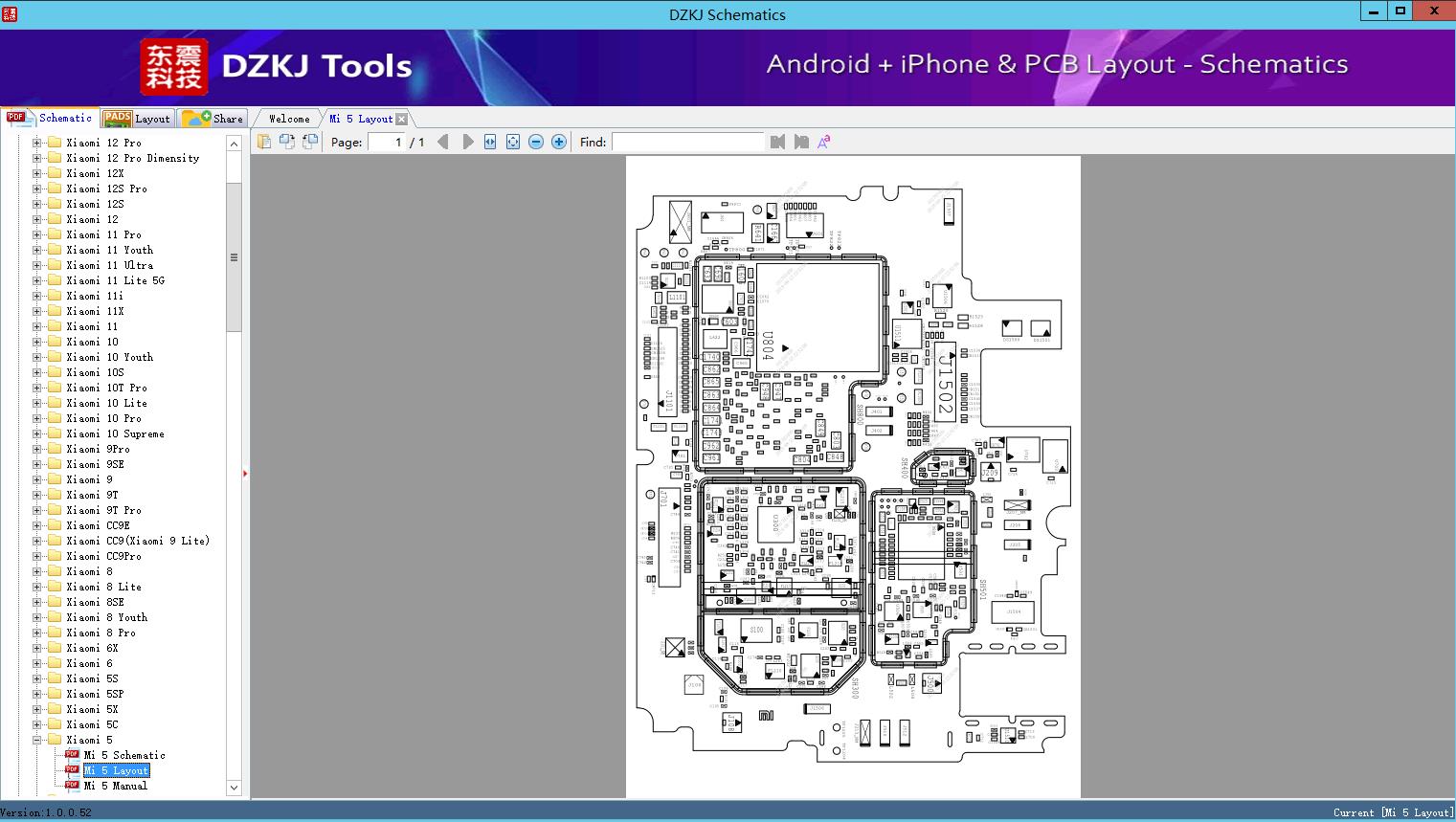Expand the Xiaomi CC9(Xiaomi 9 Lite) node
The width and height of the screenshot is (1456, 822).
coord(37,541)
